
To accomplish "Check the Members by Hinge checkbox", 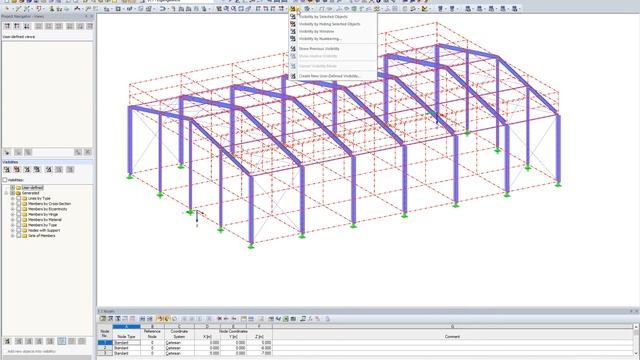I will pyautogui.click(x=18, y=214).
